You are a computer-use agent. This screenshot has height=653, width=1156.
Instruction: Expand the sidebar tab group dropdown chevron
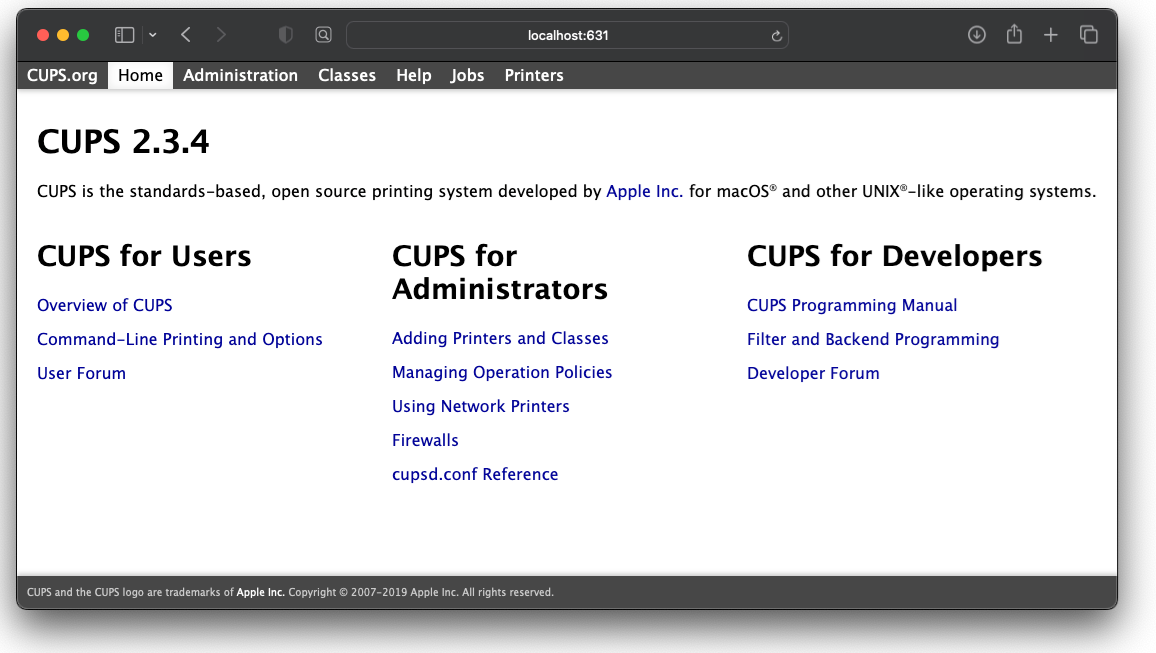[152, 35]
